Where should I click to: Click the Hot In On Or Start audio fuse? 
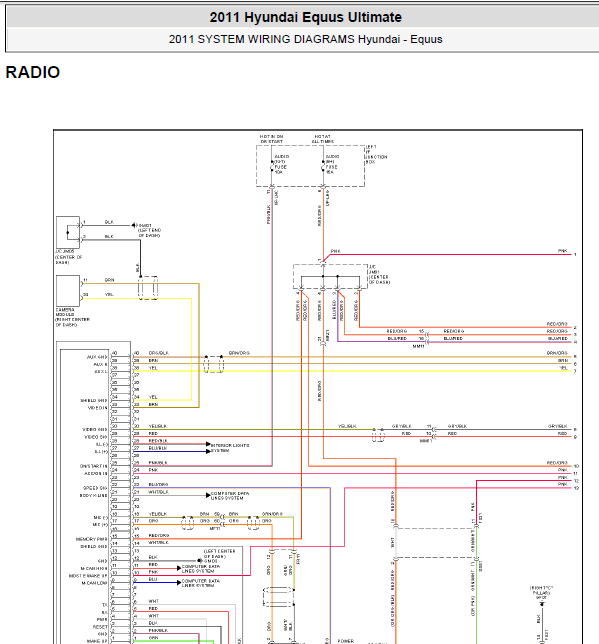(277, 165)
